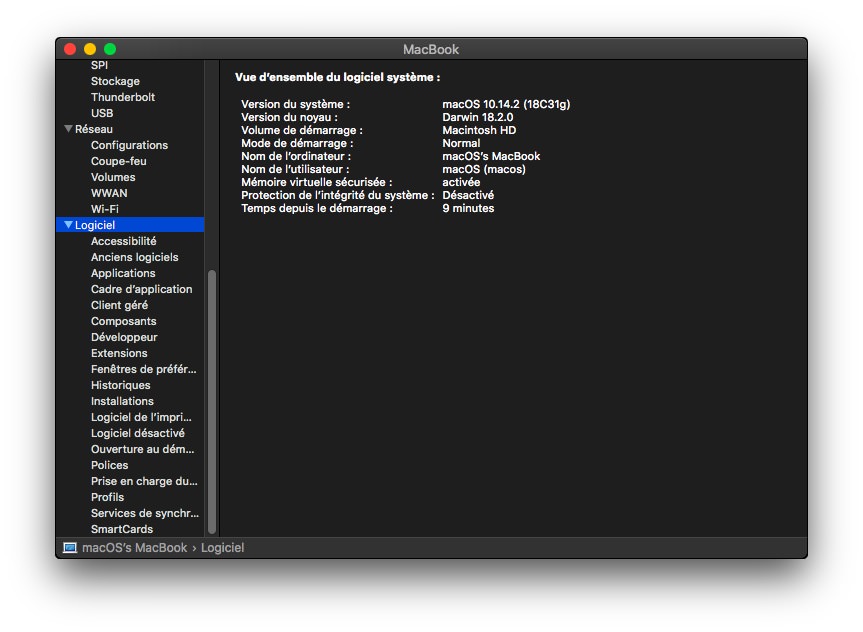Open Client géré entry

pos(119,304)
